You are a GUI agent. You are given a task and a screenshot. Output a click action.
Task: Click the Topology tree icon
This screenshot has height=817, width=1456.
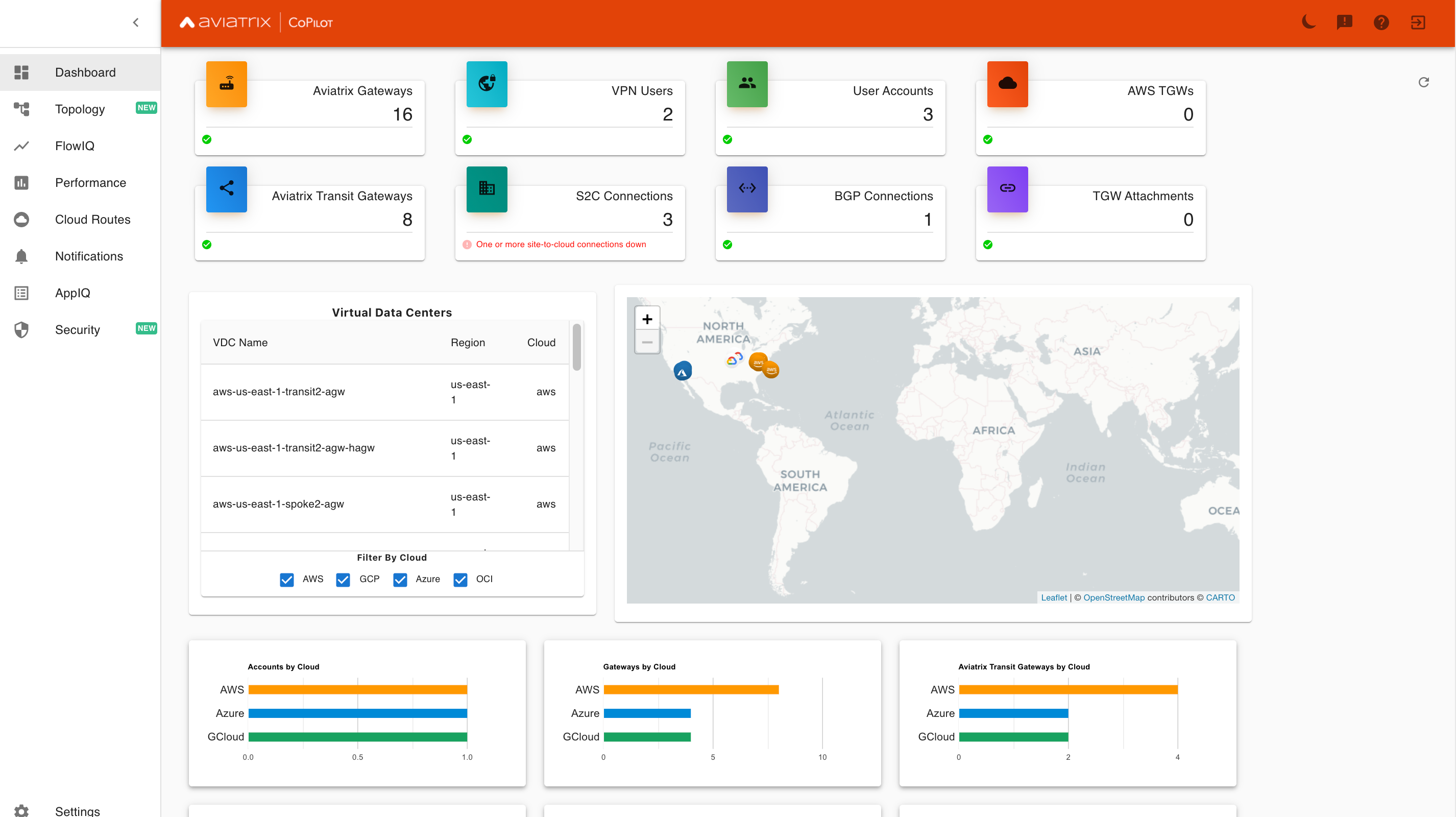pyautogui.click(x=21, y=109)
